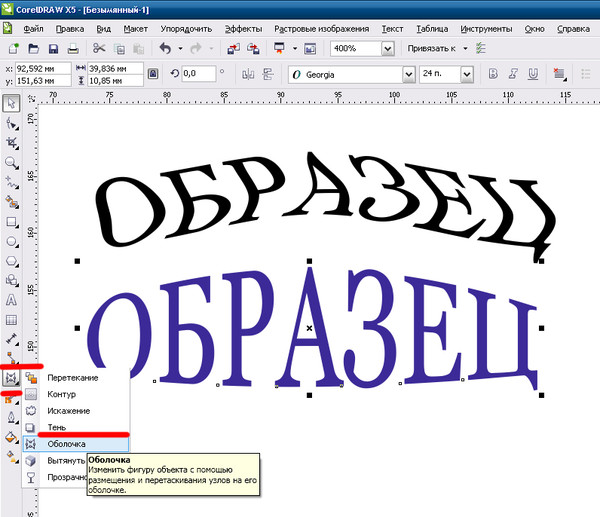Click the Open file folder icon
This screenshot has width=600, height=517.
[34, 49]
